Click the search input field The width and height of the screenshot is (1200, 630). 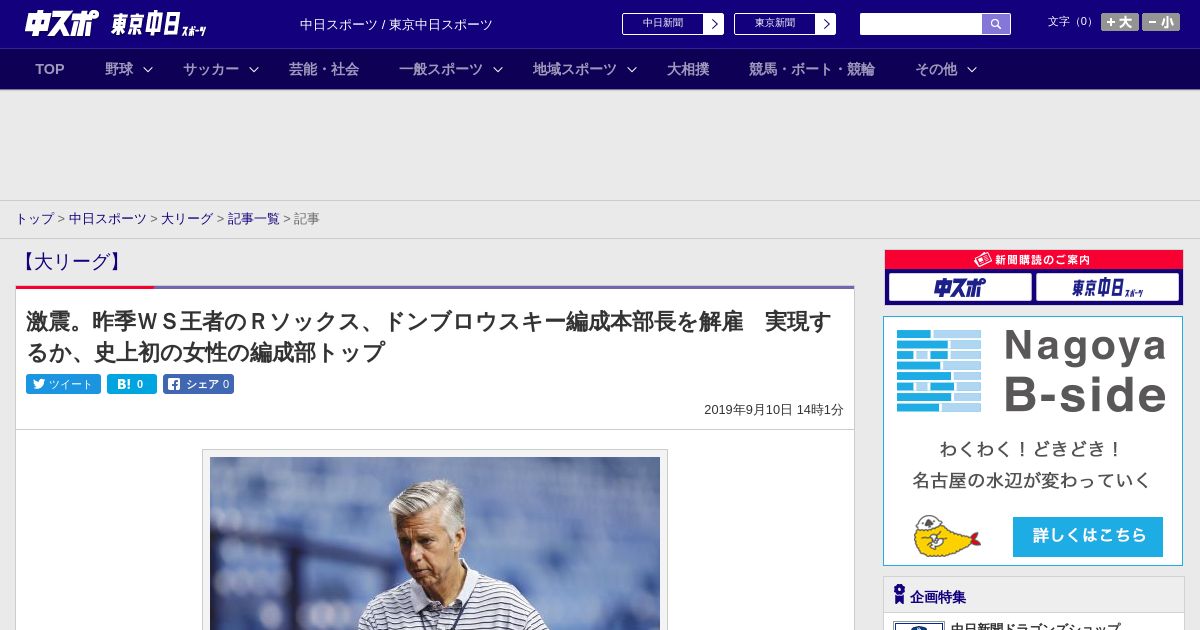coord(921,24)
